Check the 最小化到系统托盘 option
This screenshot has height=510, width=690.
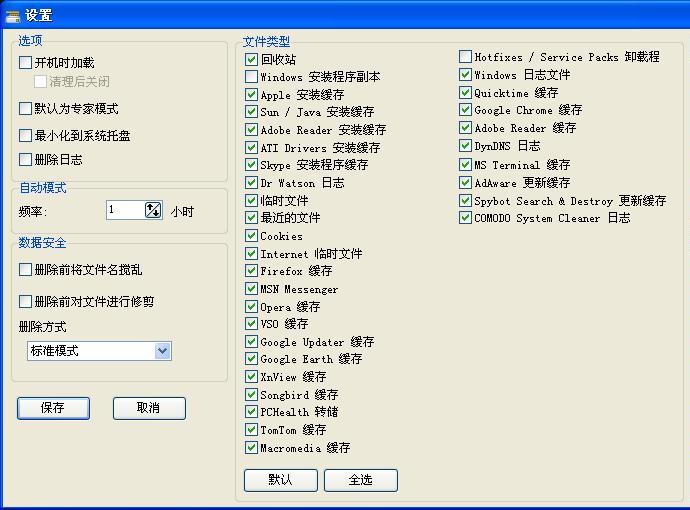26,135
